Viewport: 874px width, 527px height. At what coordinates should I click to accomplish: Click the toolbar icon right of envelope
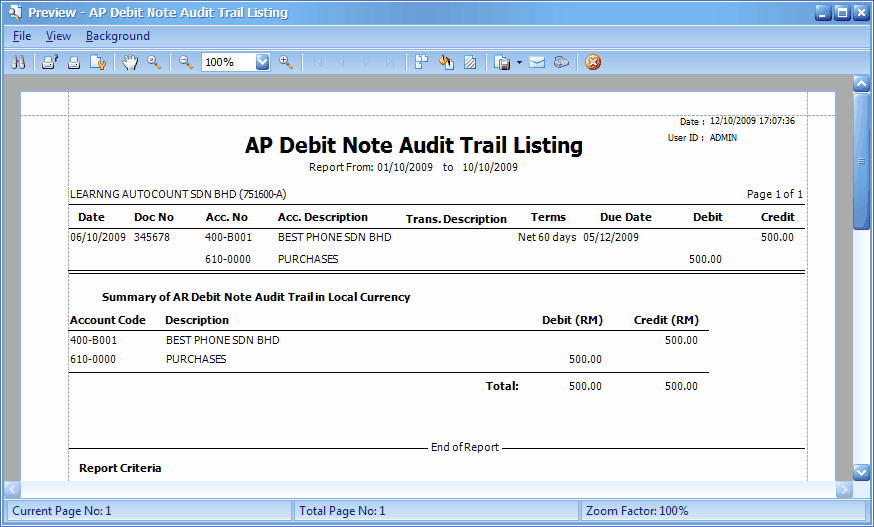[x=561, y=62]
